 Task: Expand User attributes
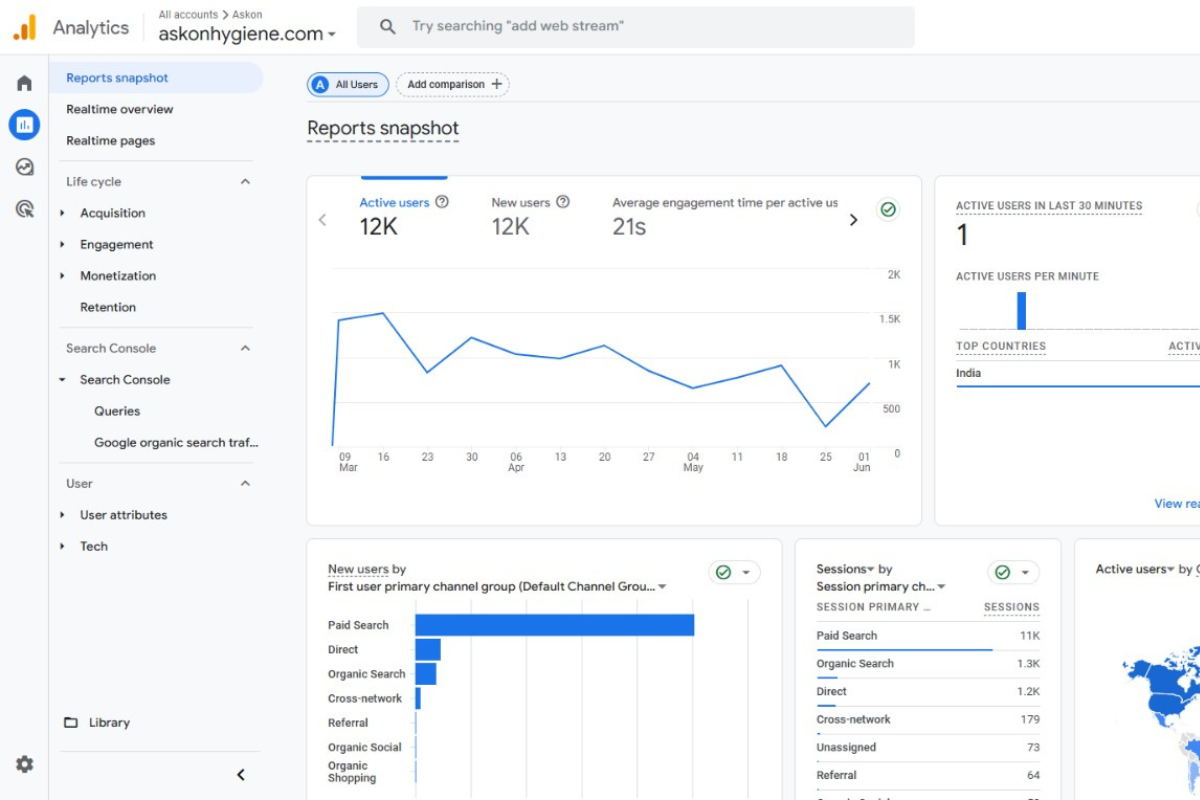pos(62,515)
